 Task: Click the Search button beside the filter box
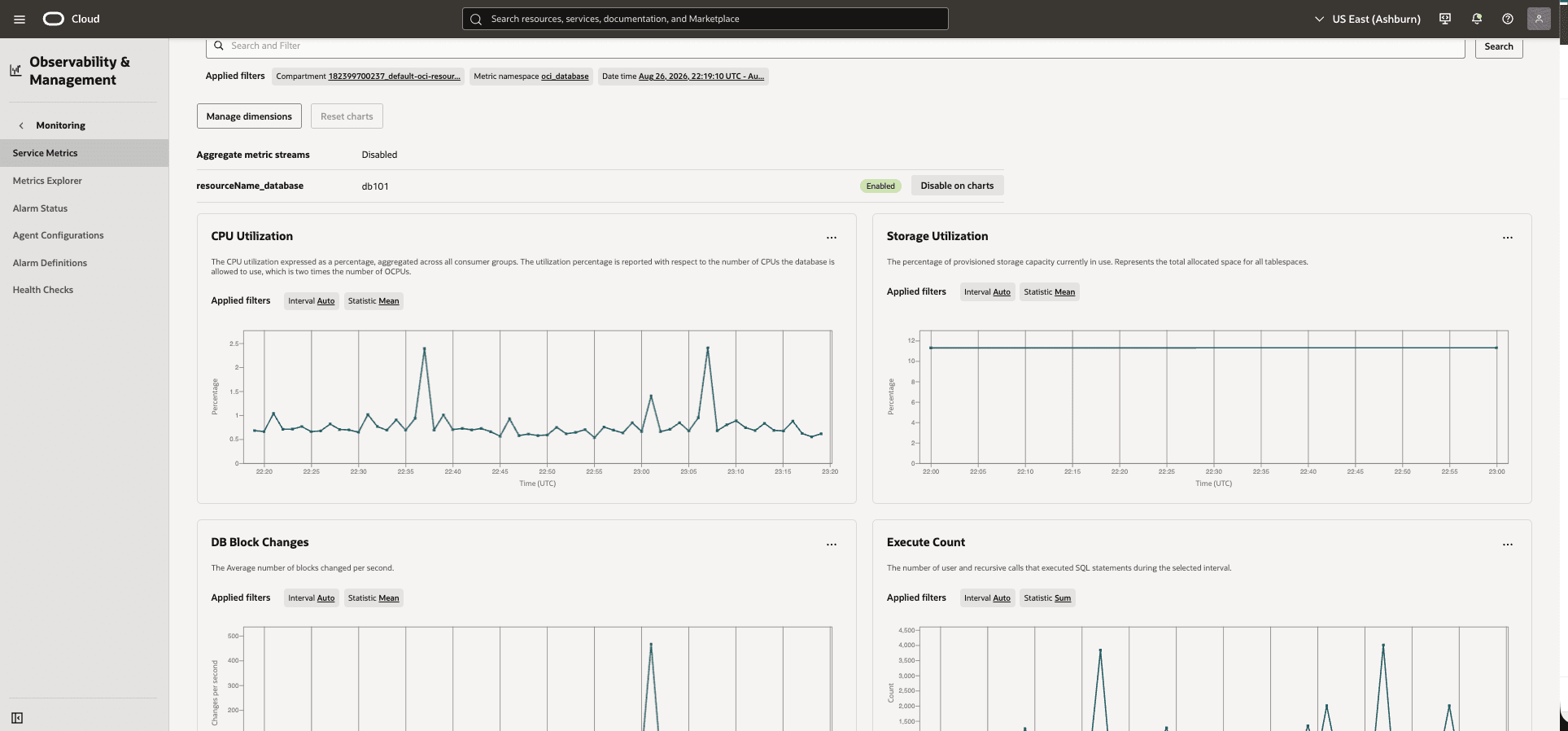click(1499, 47)
